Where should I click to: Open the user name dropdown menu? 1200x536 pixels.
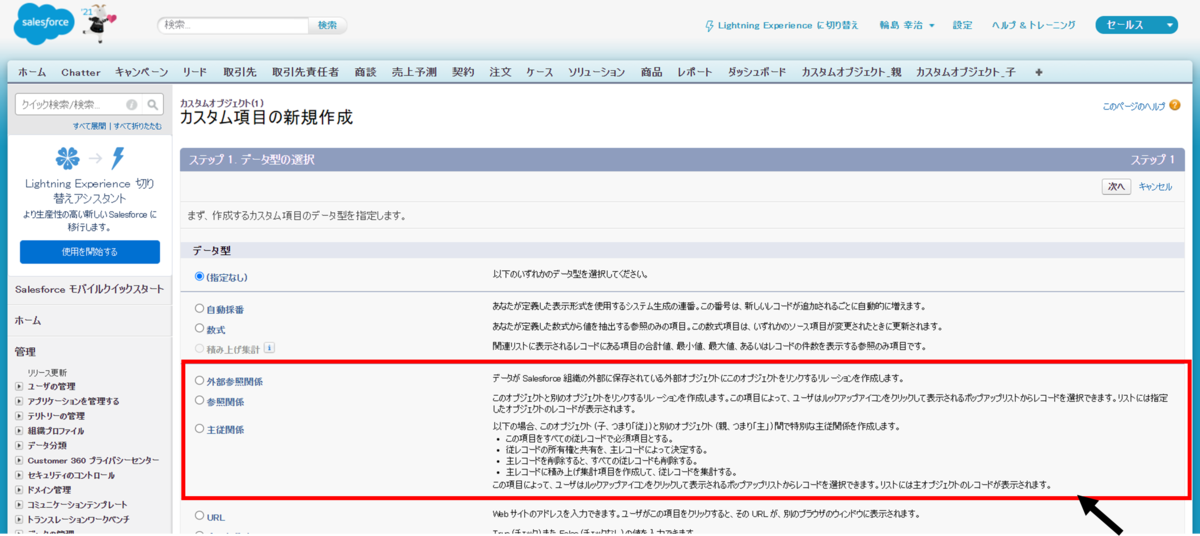point(907,25)
